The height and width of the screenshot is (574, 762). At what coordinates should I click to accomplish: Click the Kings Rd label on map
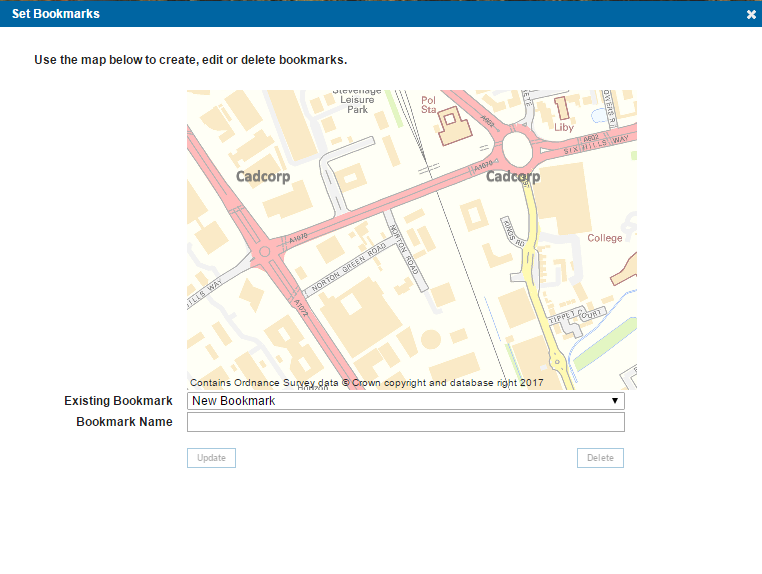(514, 232)
